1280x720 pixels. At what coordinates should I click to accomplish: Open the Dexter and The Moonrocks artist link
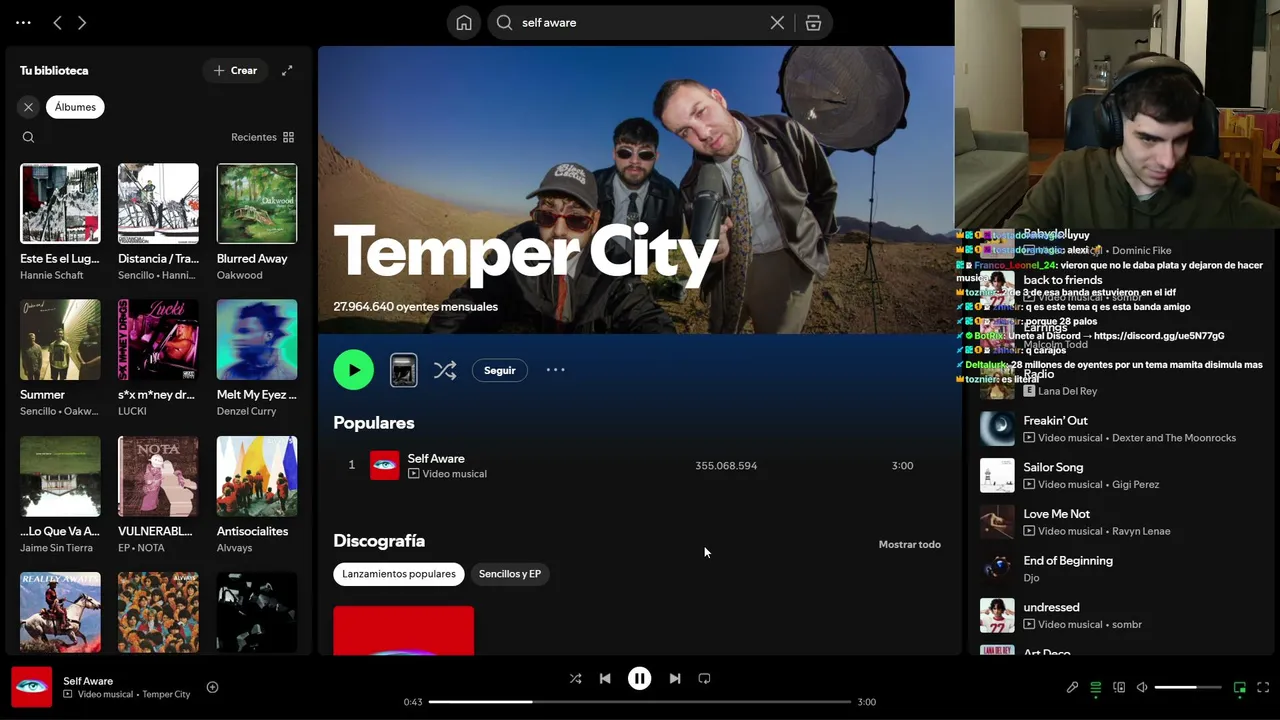tap(1175, 438)
